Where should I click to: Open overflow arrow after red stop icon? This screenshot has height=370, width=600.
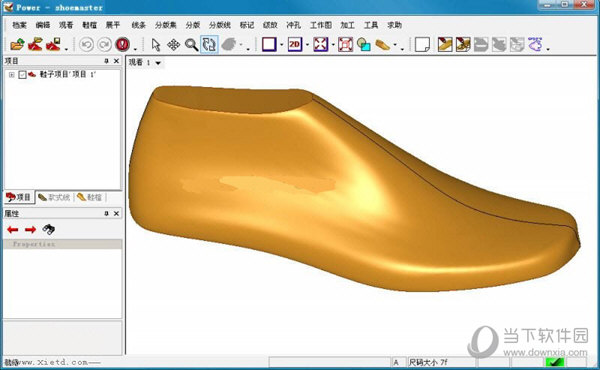tap(135, 49)
